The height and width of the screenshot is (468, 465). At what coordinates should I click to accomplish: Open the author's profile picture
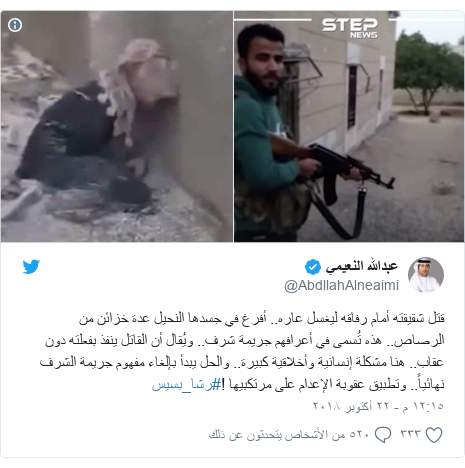point(426,275)
